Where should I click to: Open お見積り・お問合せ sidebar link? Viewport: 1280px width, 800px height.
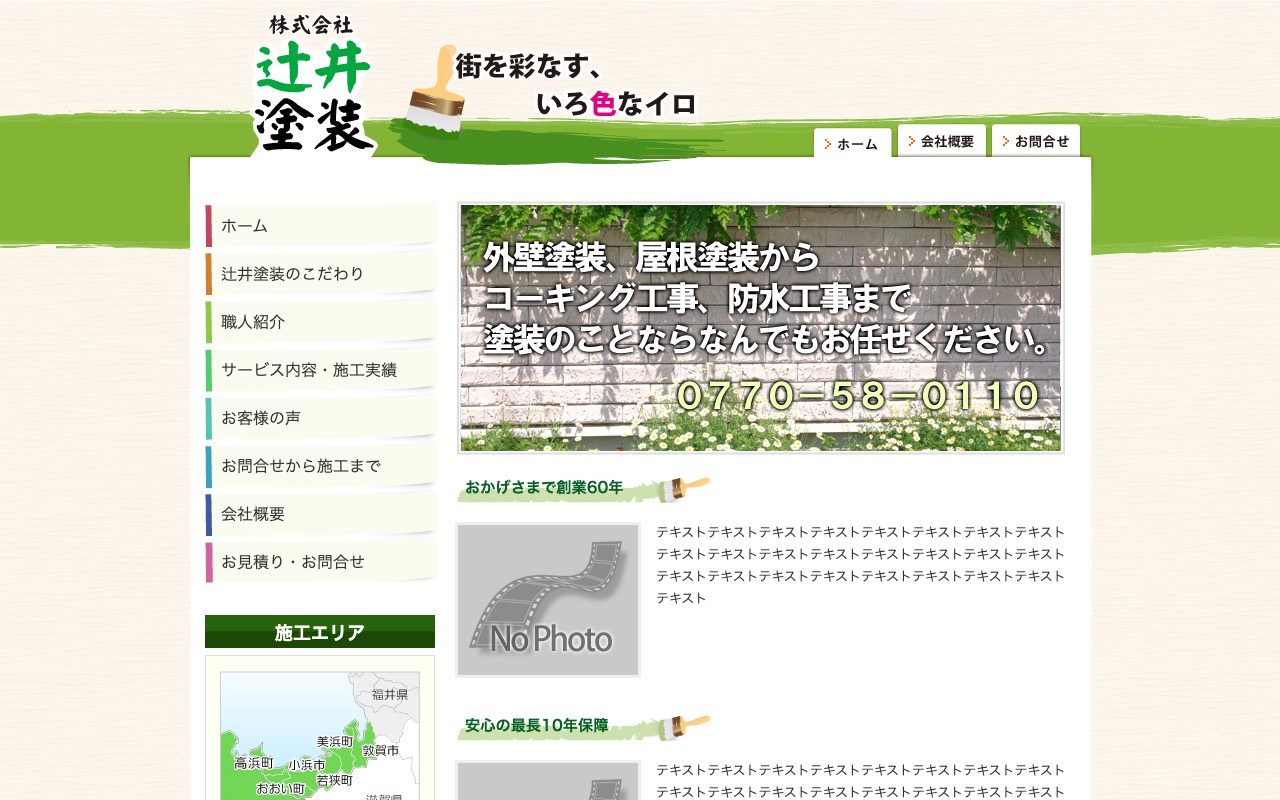click(x=320, y=562)
